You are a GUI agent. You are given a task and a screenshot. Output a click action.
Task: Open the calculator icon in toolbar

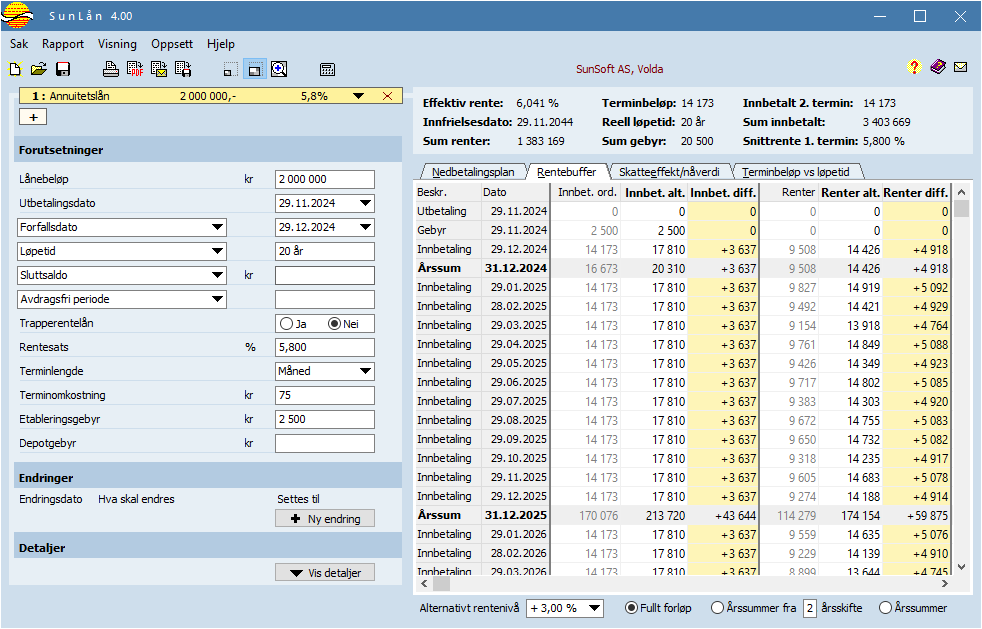(x=327, y=69)
